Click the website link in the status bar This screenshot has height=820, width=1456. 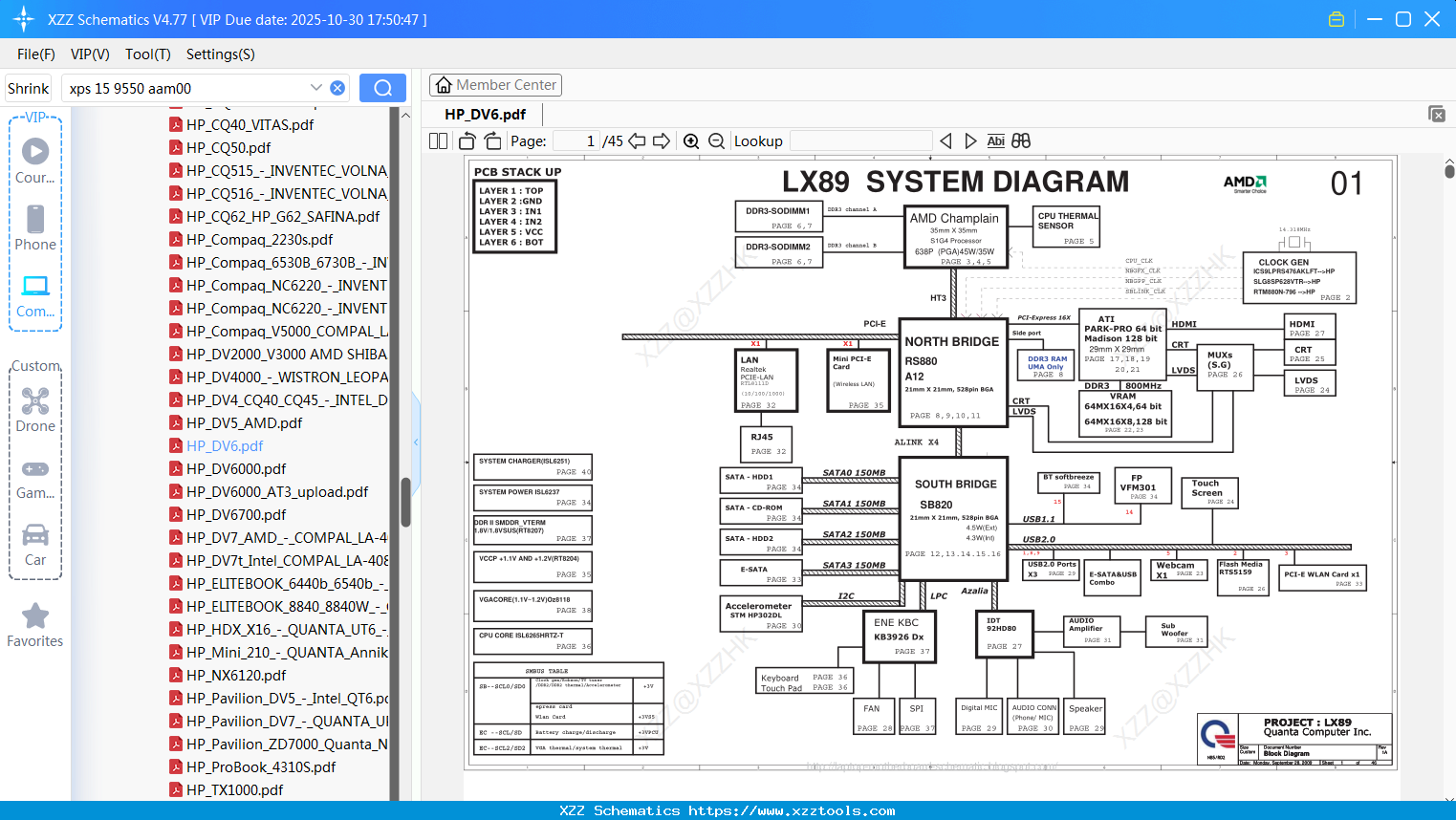pos(792,810)
